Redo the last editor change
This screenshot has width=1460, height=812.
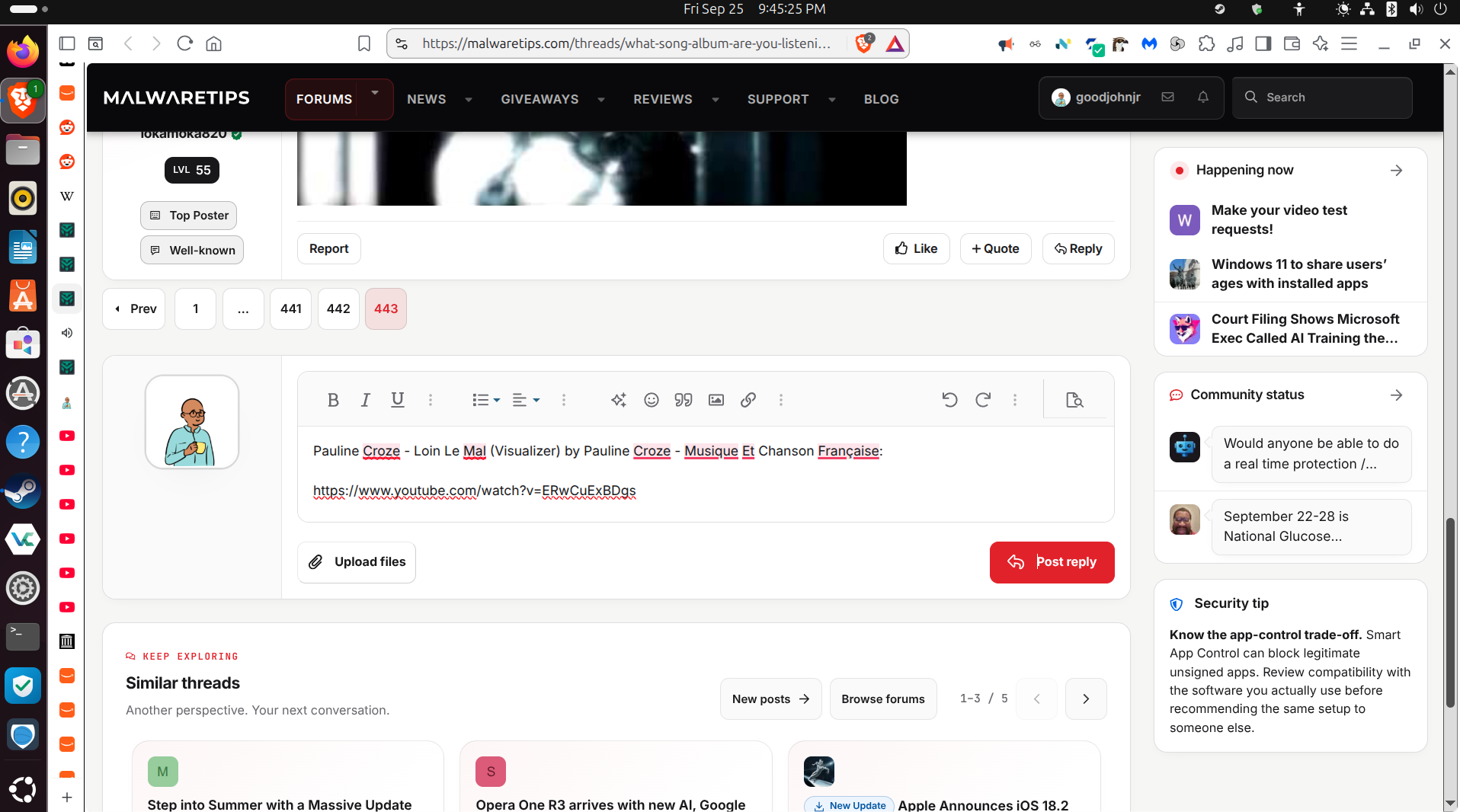[983, 400]
